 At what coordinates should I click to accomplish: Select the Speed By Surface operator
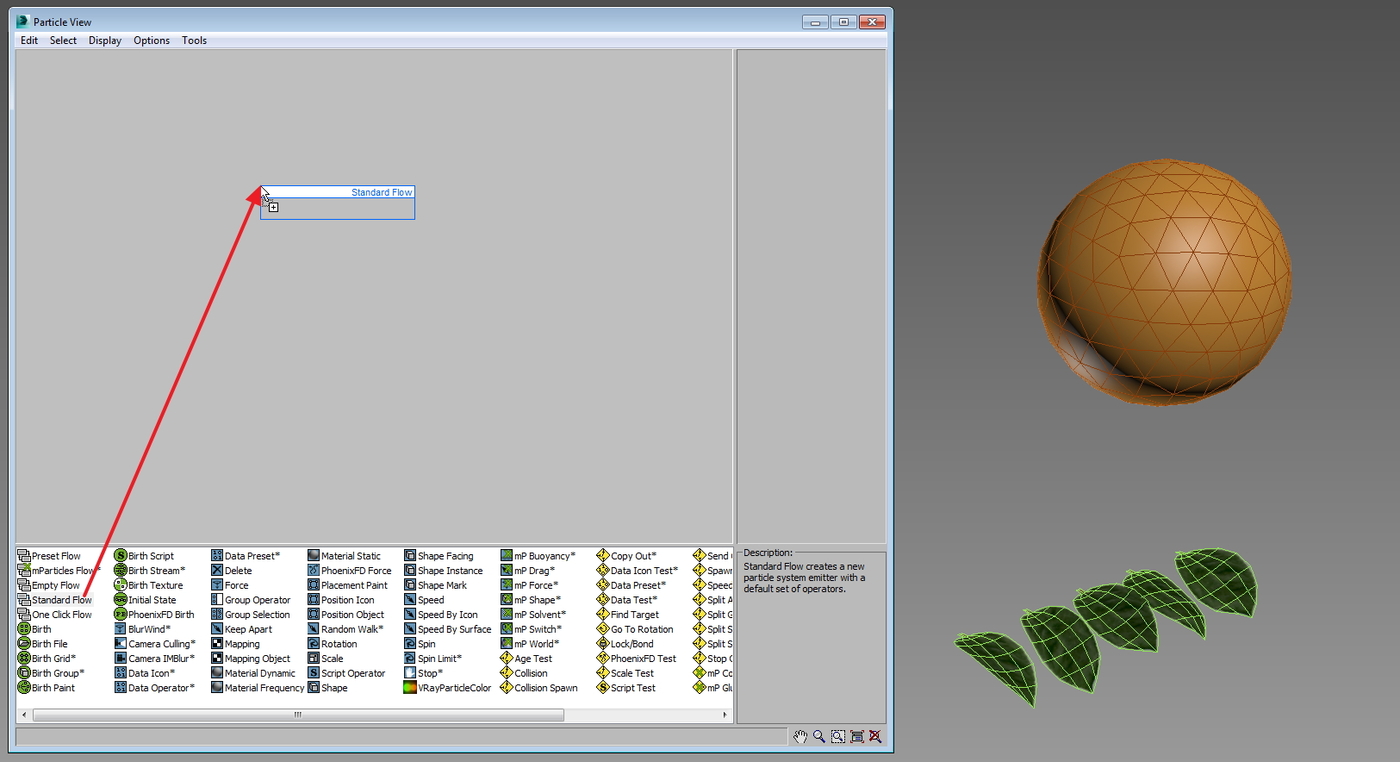click(x=448, y=629)
